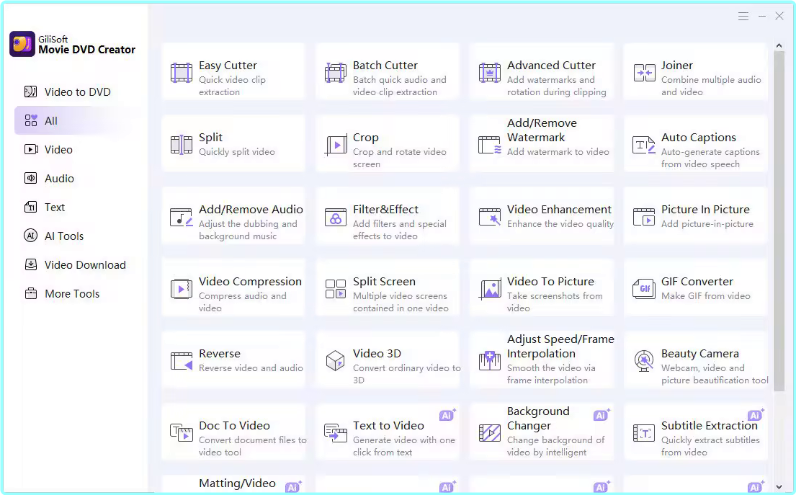The height and width of the screenshot is (495, 796).
Task: Select the Batch Cutter film icon
Action: pyautogui.click(x=336, y=73)
